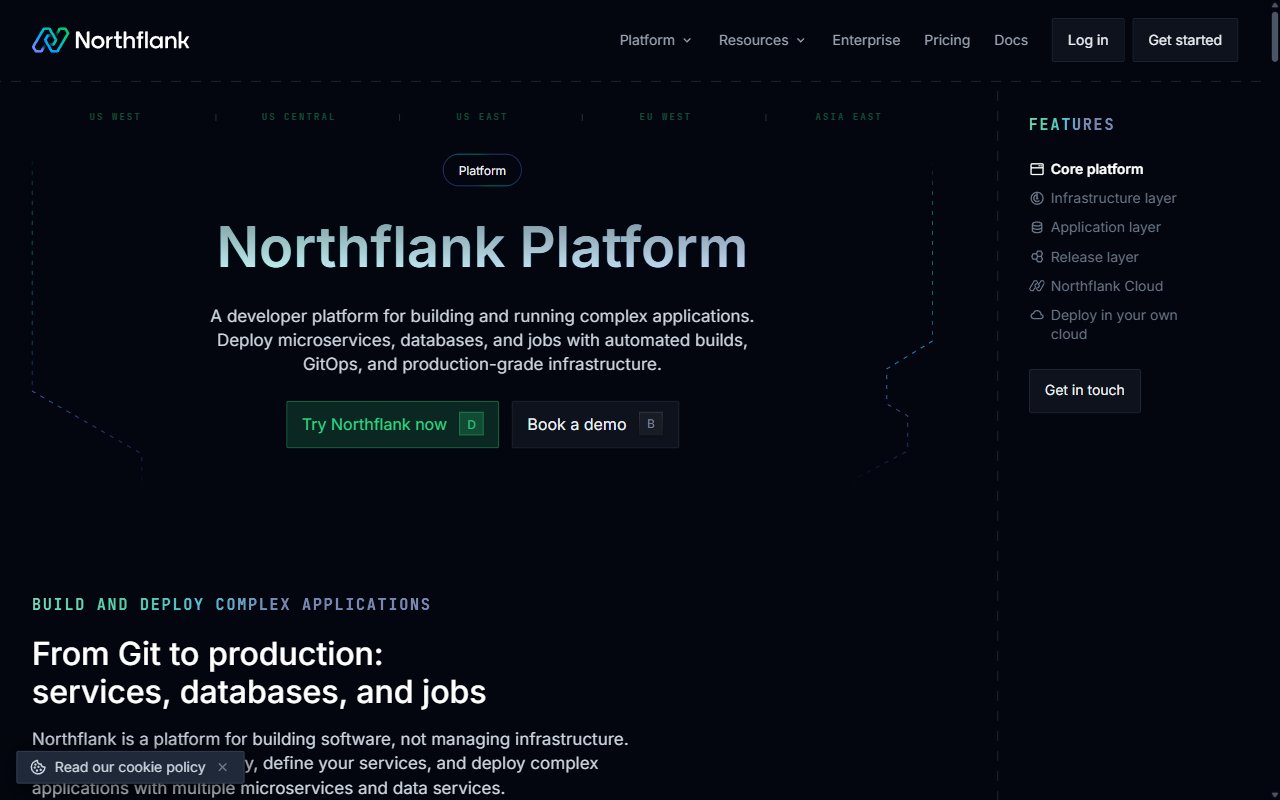The image size is (1280, 800).
Task: Go to the Enterprise page
Action: [x=866, y=40]
